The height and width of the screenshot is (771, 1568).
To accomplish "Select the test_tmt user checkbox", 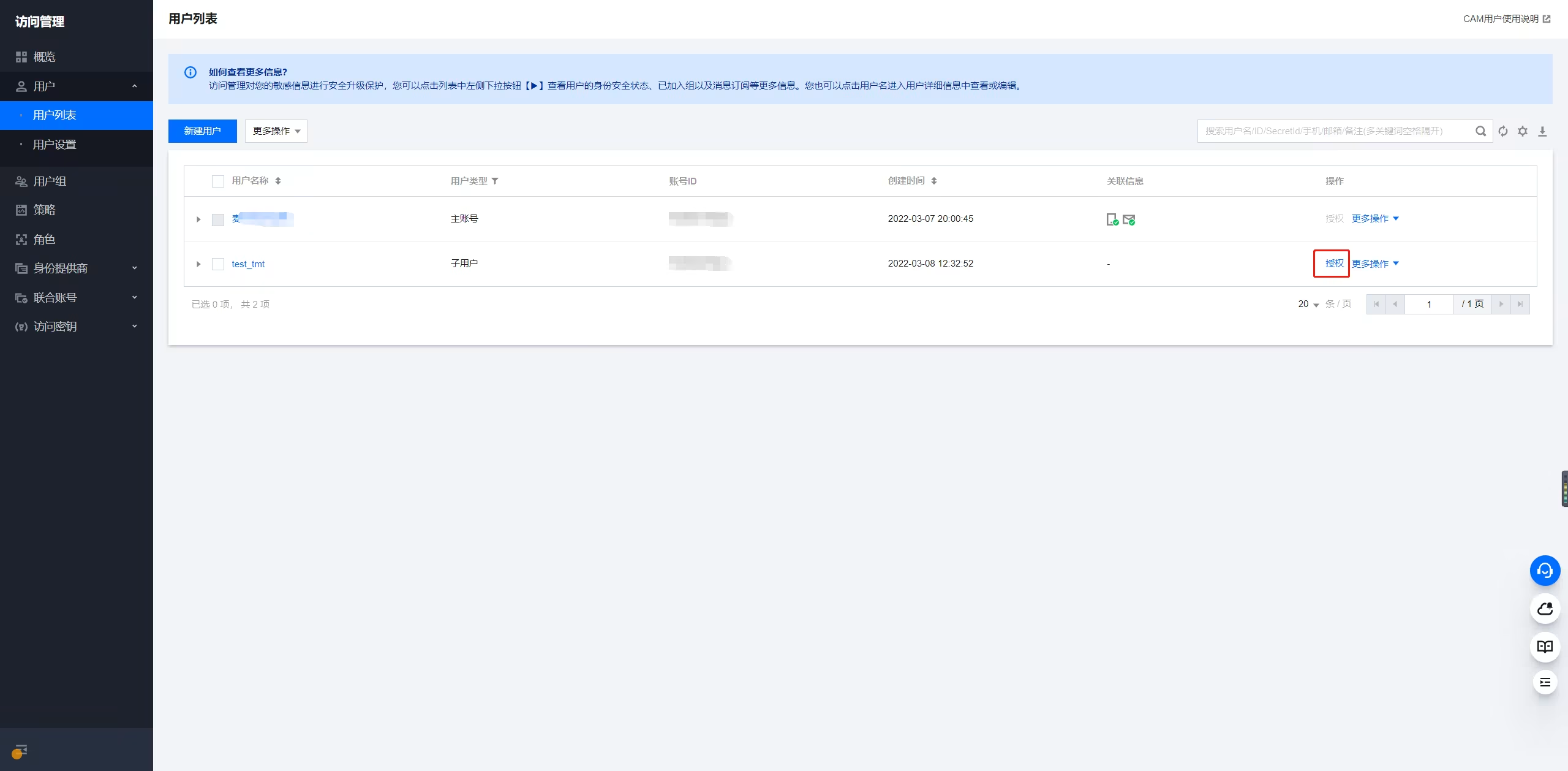I will point(218,264).
